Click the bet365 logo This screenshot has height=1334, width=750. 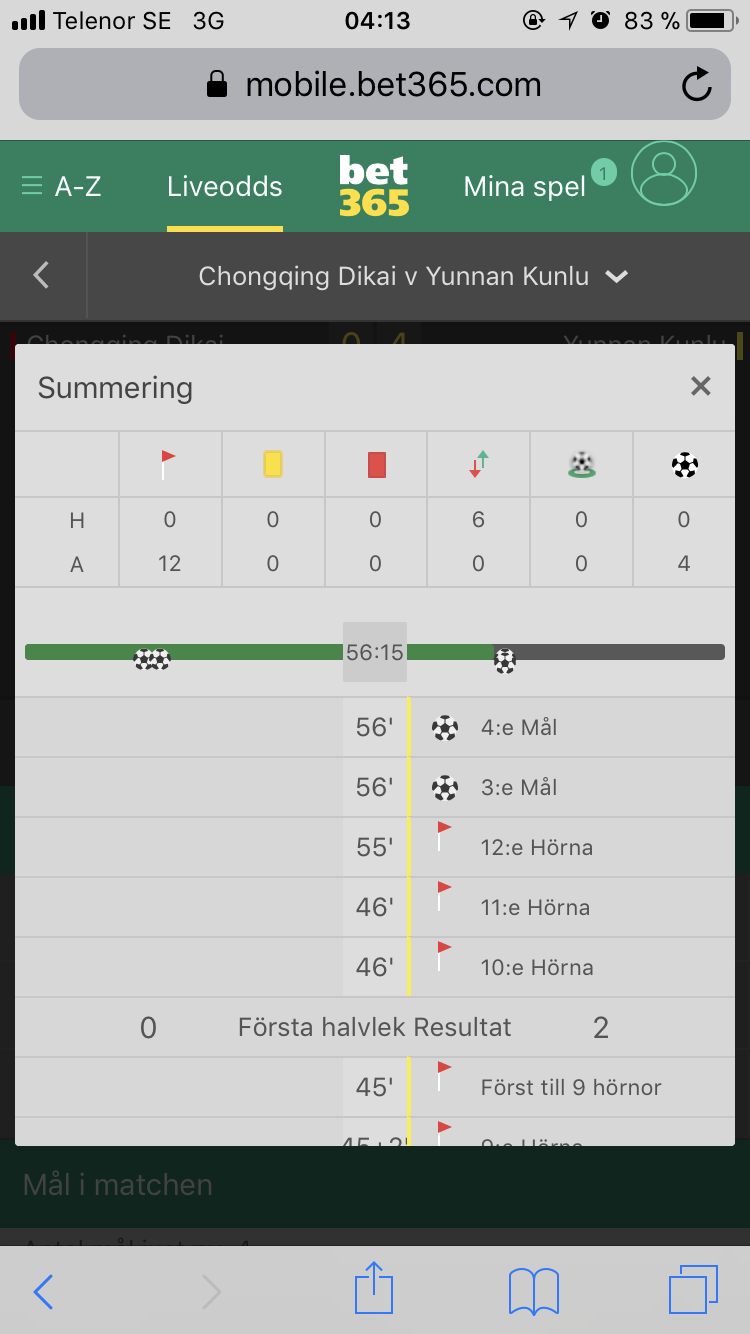point(374,186)
